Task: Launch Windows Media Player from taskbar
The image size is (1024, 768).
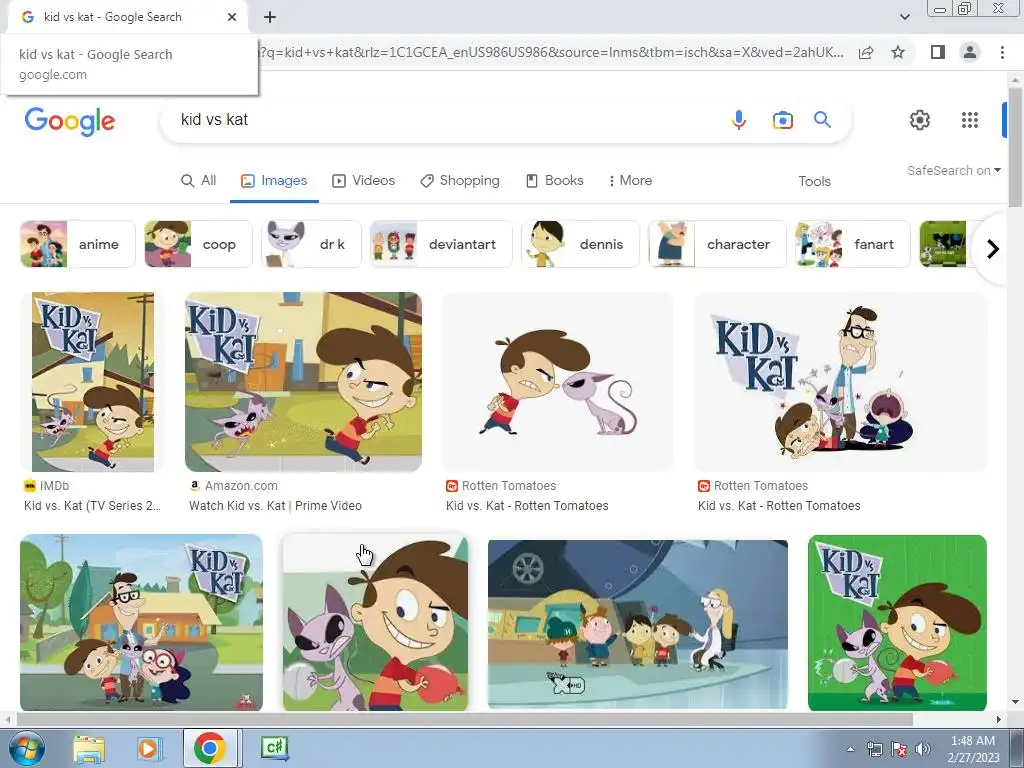Action: click(x=149, y=748)
